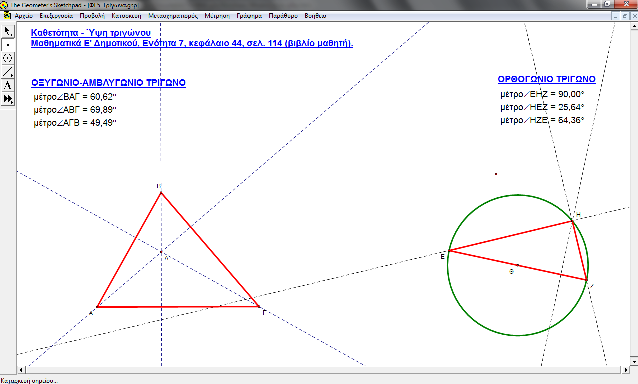Open the Επεξεργασία menu
The height and width of the screenshot is (384, 638).
(x=56, y=16)
